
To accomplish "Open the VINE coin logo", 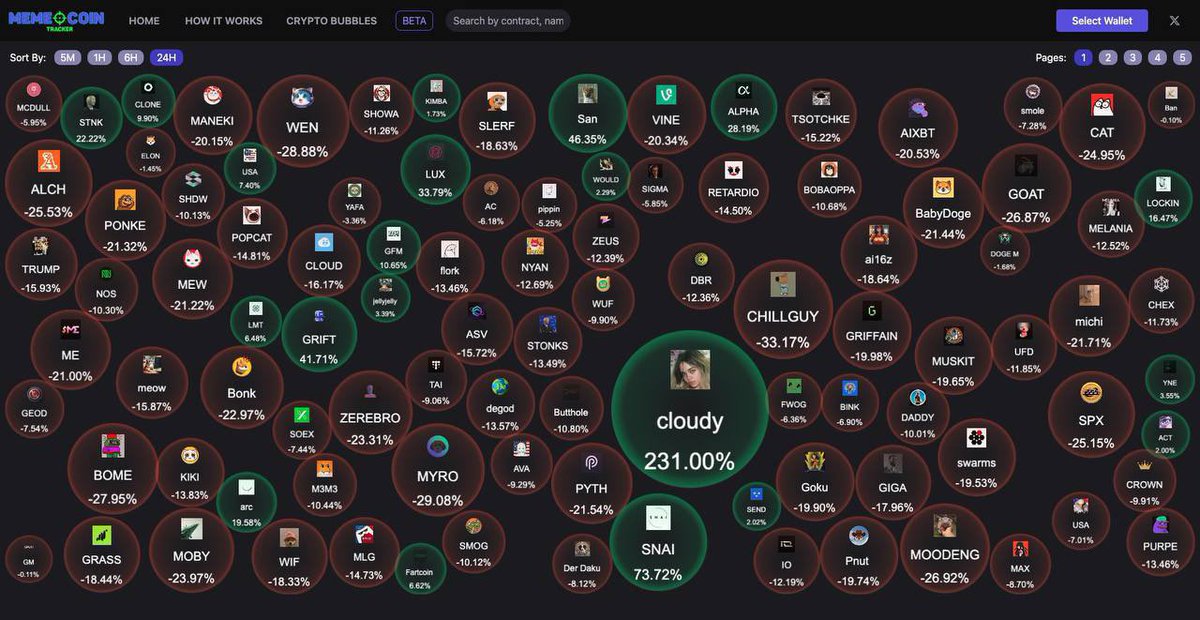I will (666, 94).
